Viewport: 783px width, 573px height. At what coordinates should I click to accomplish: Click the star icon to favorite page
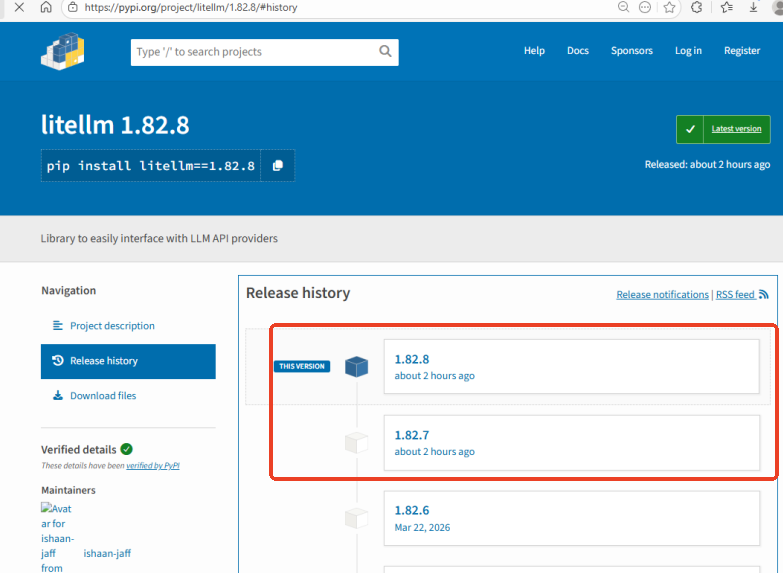click(669, 7)
